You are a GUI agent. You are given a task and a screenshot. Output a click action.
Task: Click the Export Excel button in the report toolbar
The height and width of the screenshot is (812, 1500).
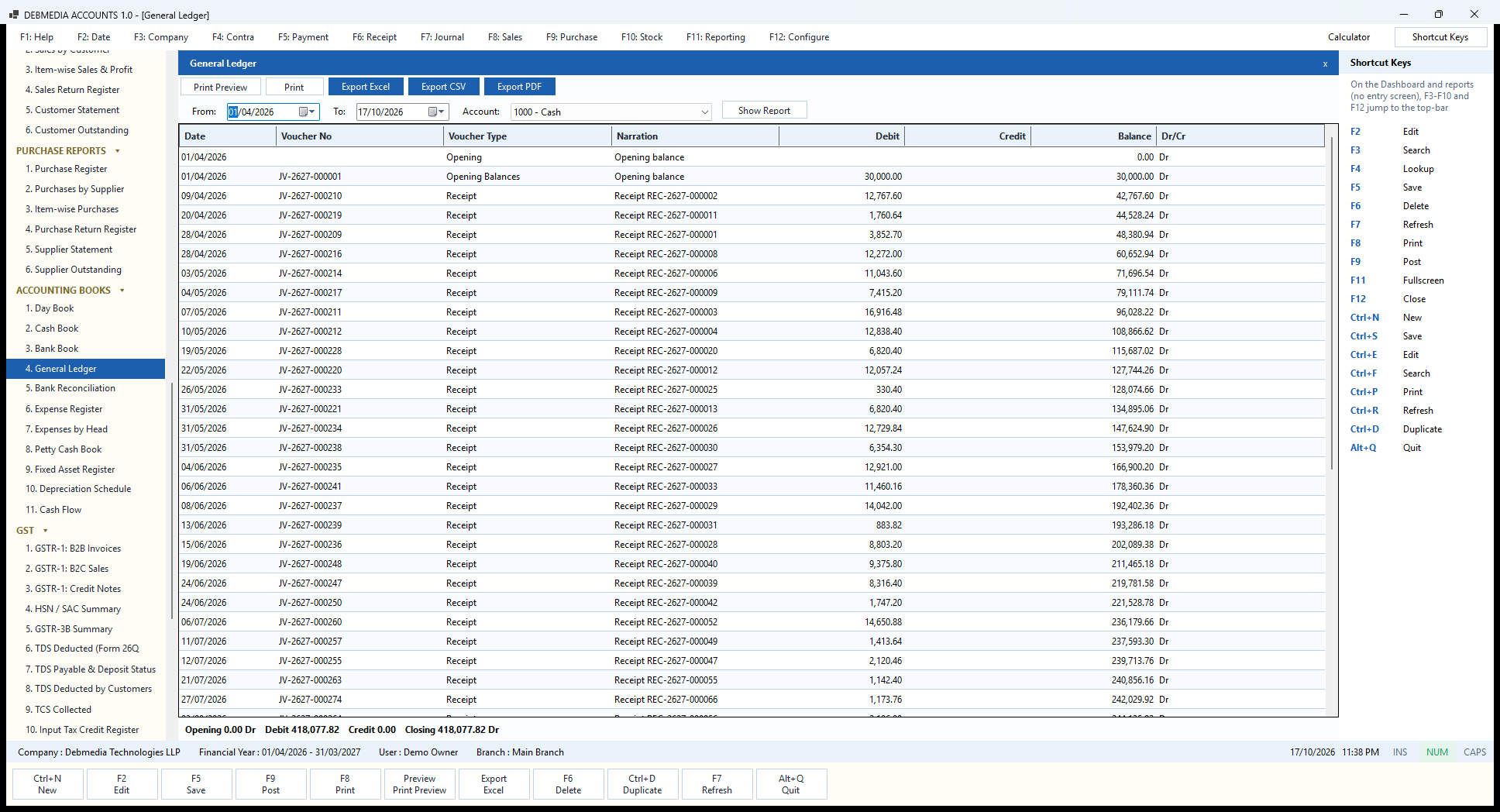tap(366, 87)
